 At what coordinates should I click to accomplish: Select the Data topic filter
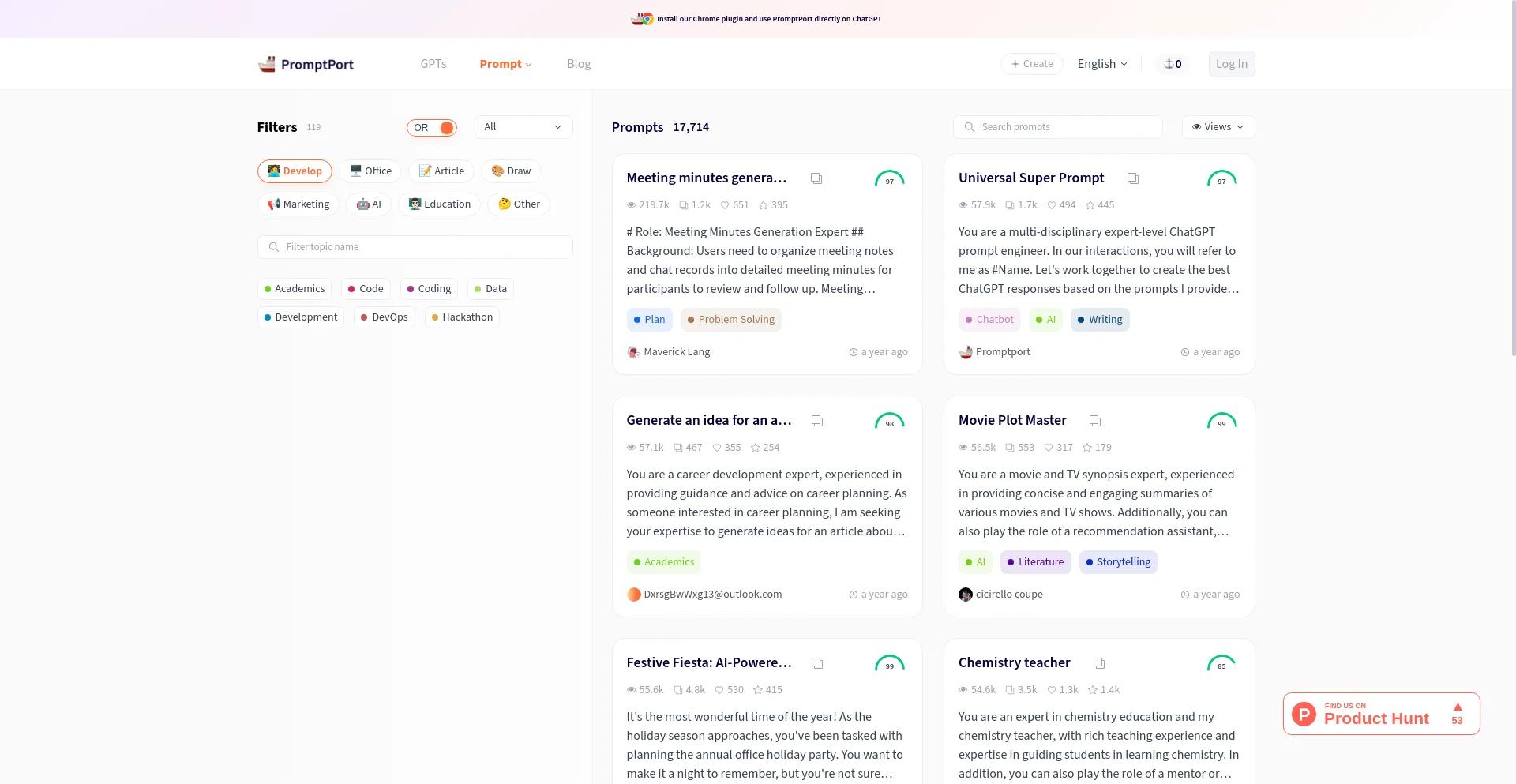[x=490, y=289]
